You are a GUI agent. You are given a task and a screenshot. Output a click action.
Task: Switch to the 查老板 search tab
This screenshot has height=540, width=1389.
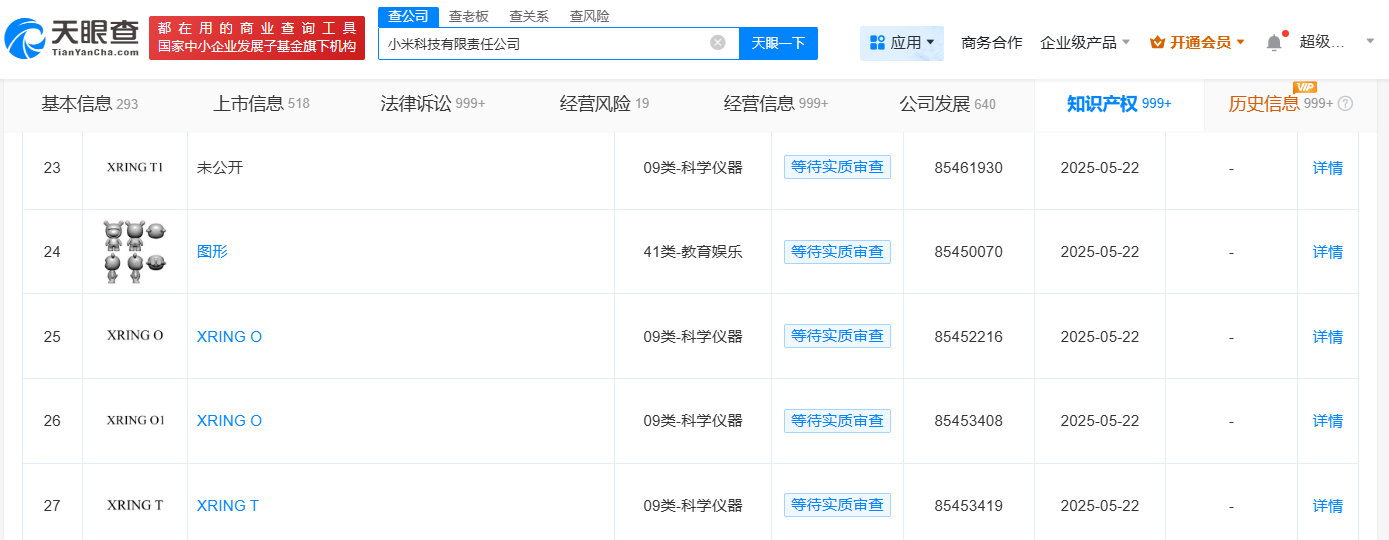click(469, 16)
